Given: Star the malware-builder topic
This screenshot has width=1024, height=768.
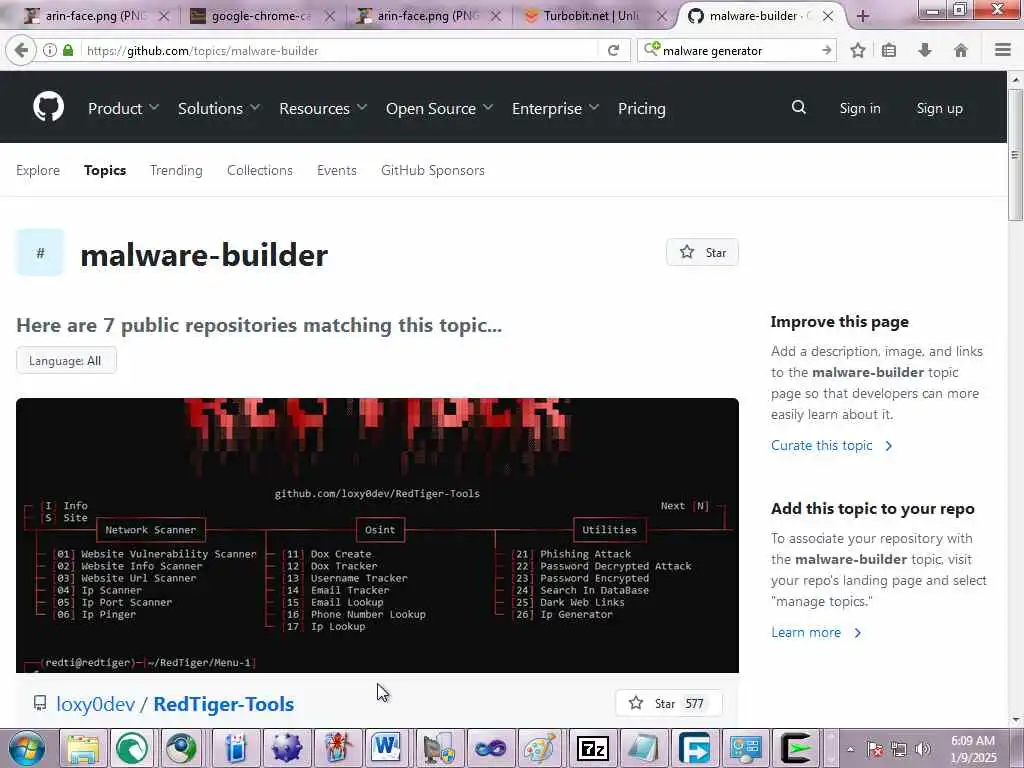Looking at the screenshot, I should [x=702, y=252].
